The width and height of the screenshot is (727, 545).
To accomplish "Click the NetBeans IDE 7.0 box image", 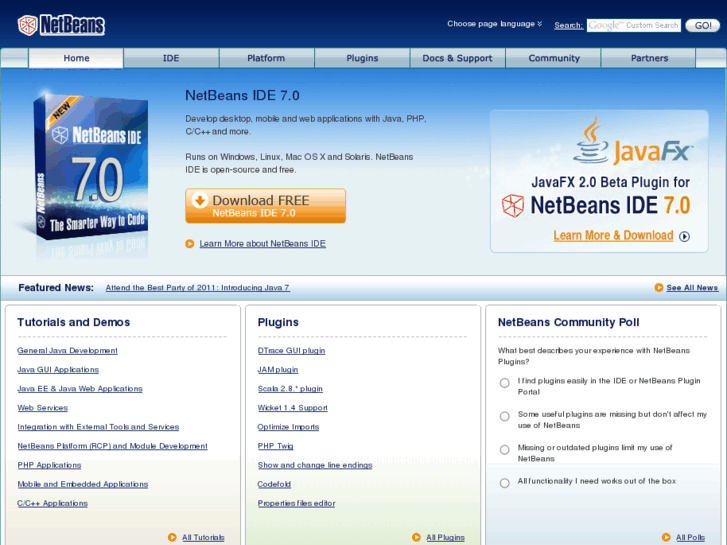I will pos(91,169).
